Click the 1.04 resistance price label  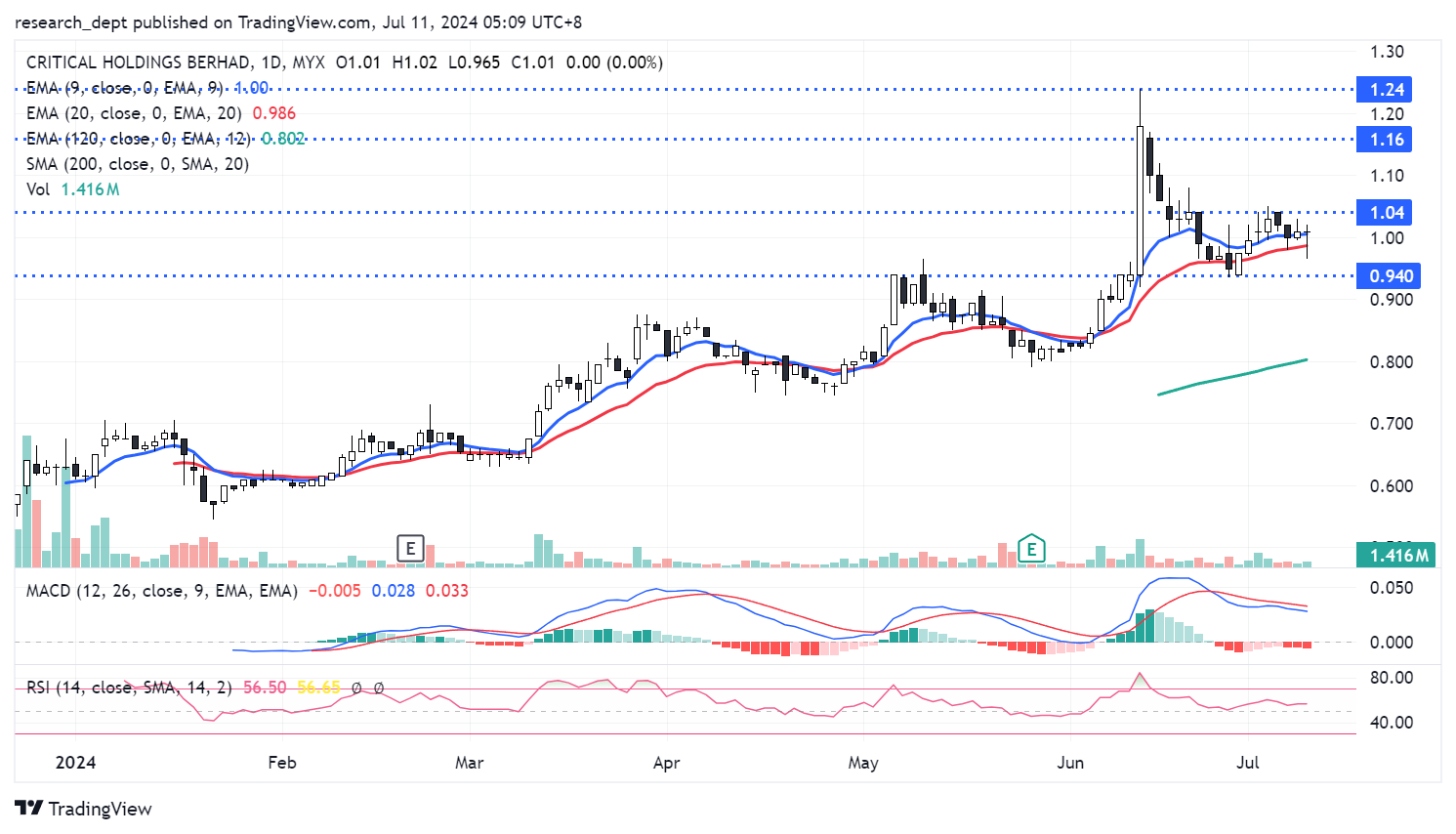pos(1385,213)
